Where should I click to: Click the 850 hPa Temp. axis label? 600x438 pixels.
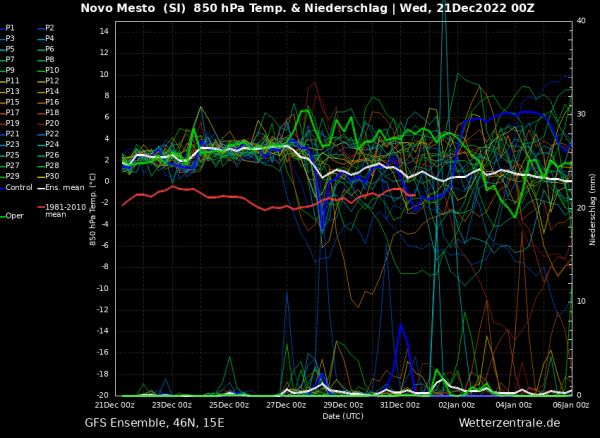(92, 208)
